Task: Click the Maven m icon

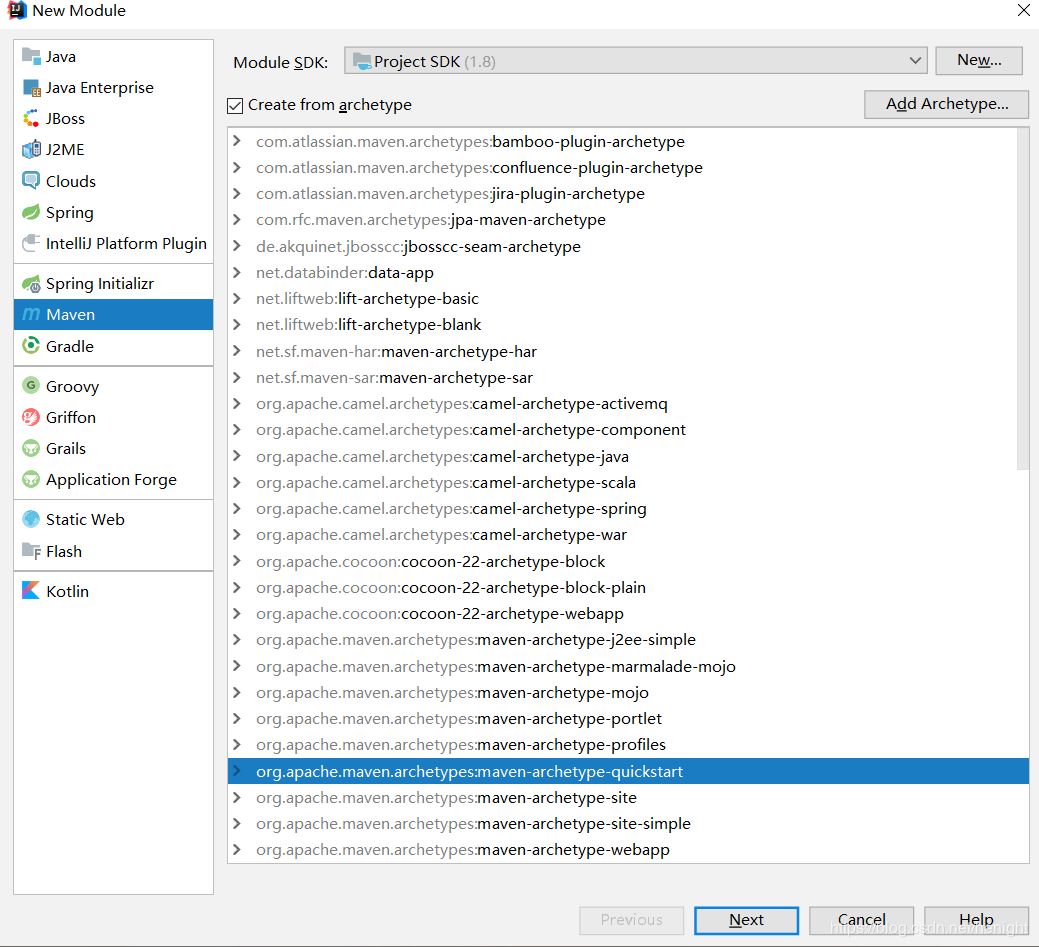Action: [31, 314]
